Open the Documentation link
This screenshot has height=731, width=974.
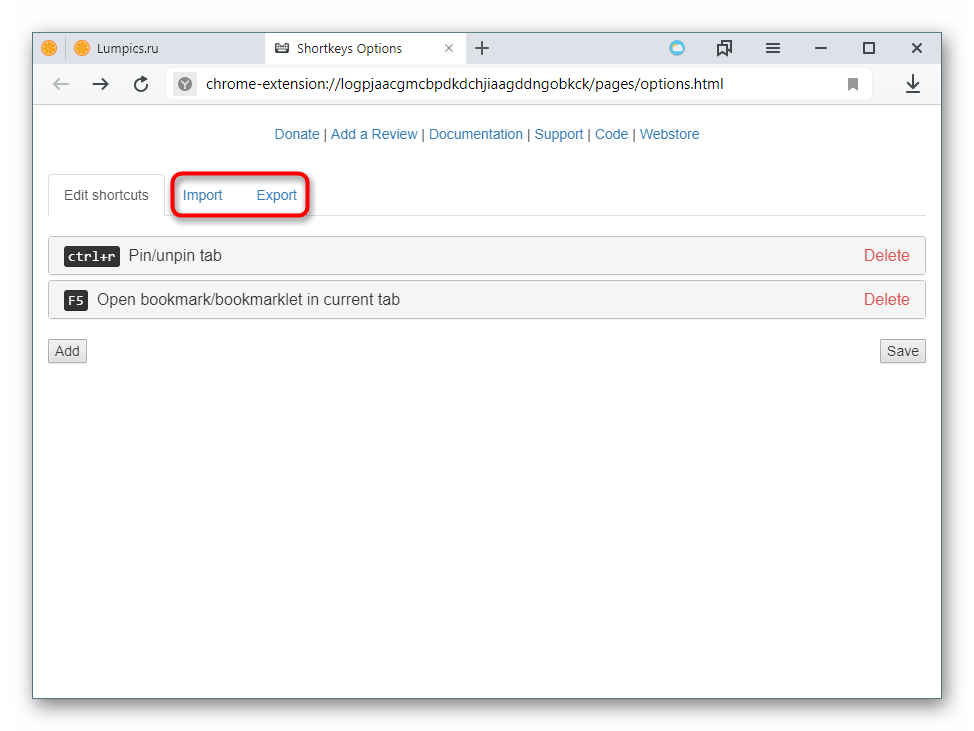pyautogui.click(x=476, y=134)
